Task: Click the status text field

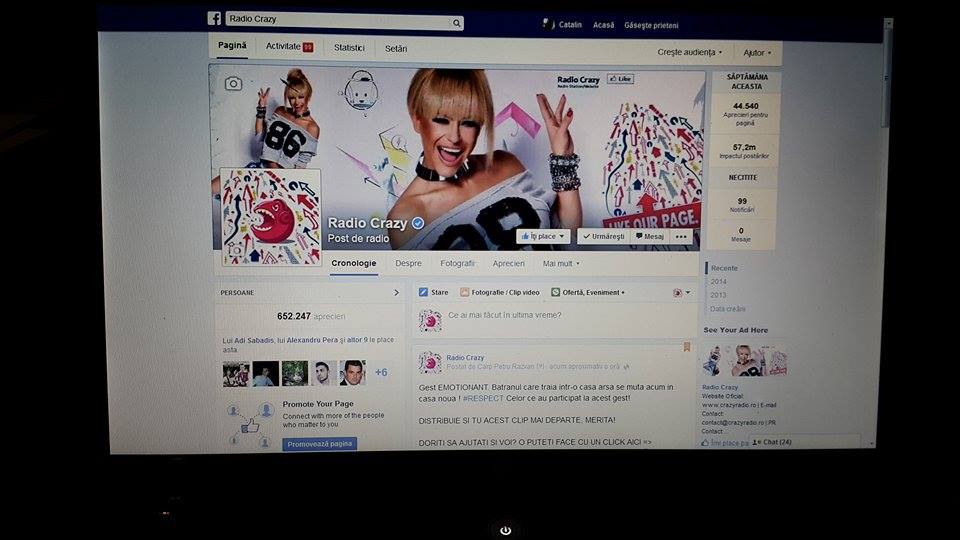Action: click(x=550, y=316)
